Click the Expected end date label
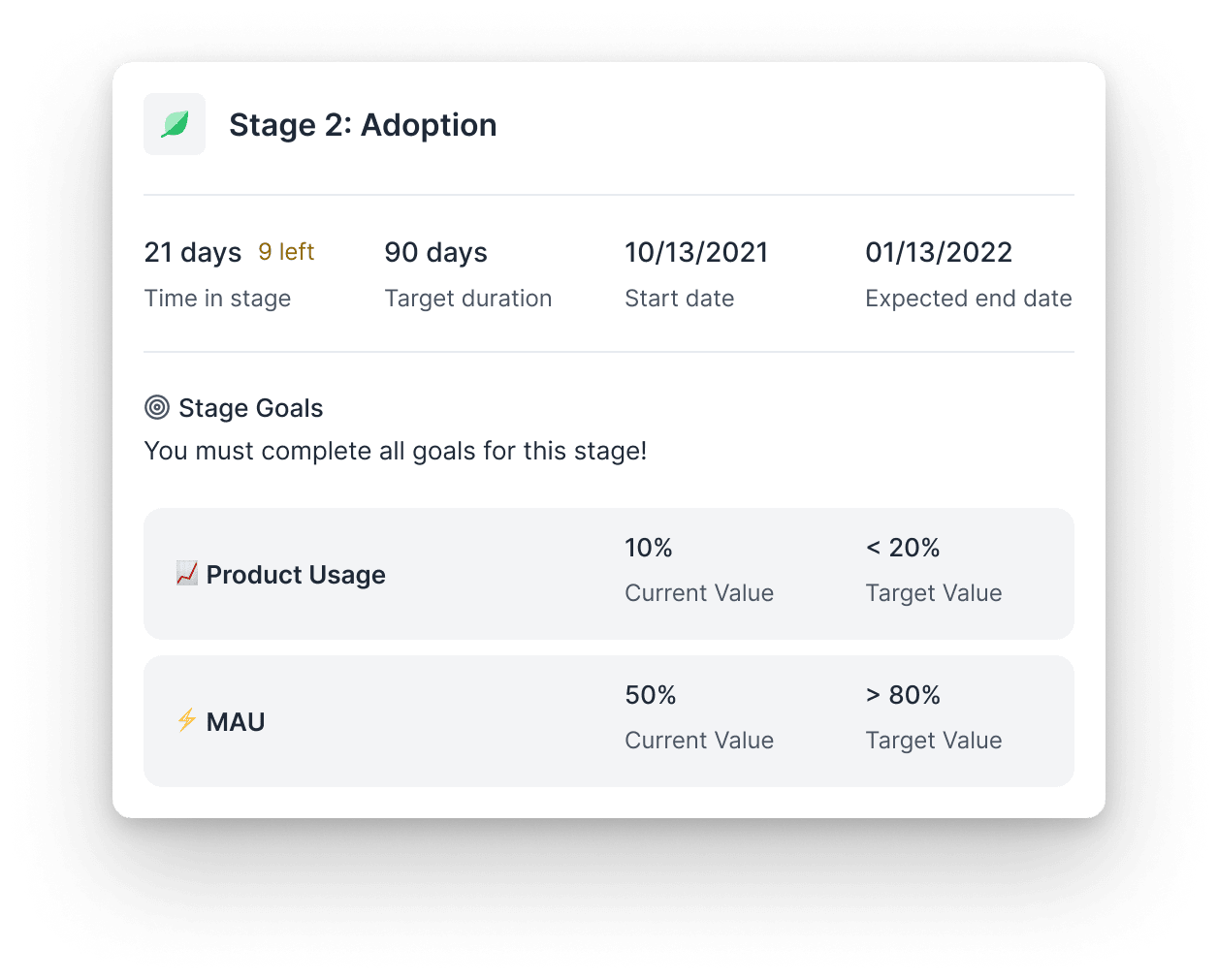Screen dimensions: 1218x980 pos(969,299)
